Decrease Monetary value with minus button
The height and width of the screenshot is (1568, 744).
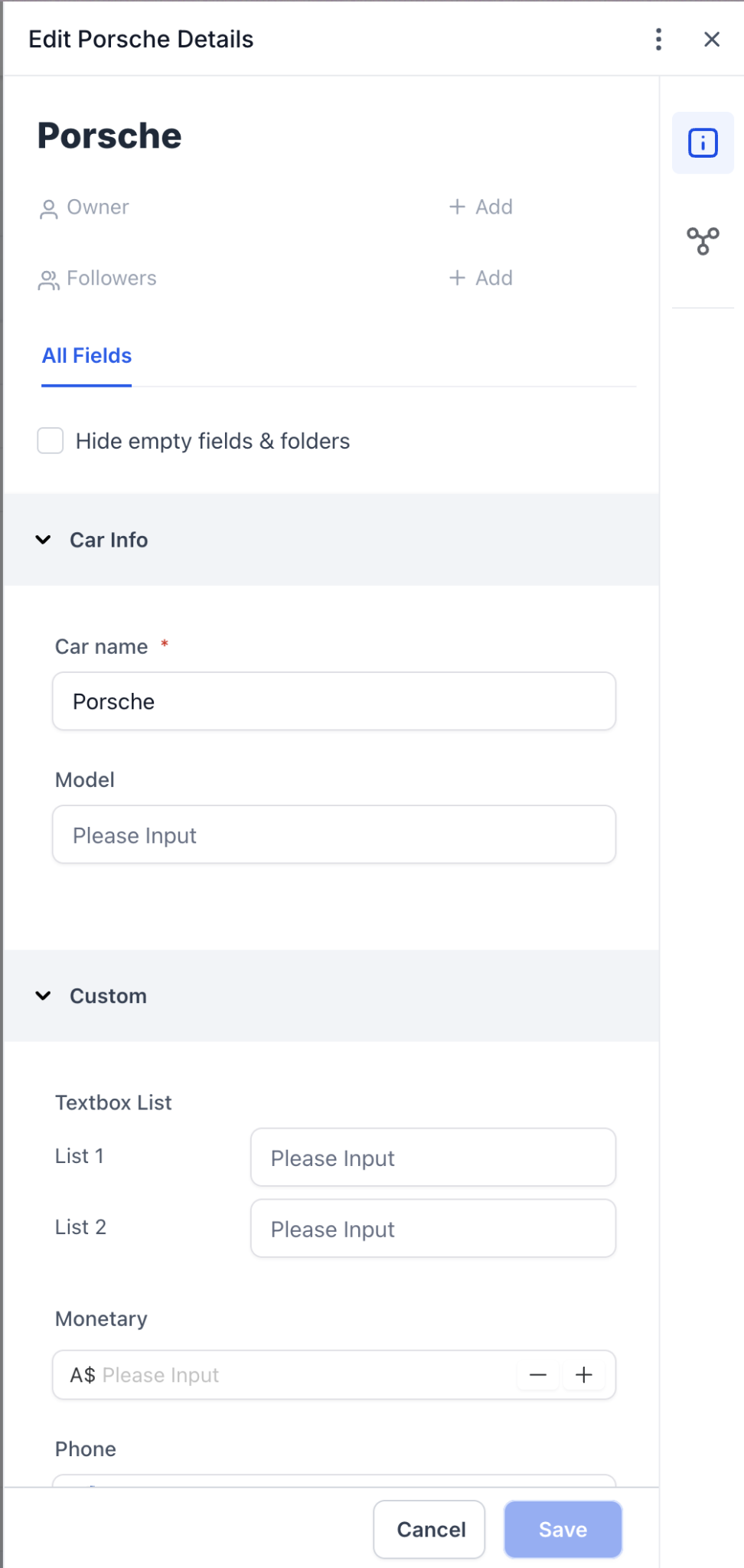click(x=538, y=1375)
